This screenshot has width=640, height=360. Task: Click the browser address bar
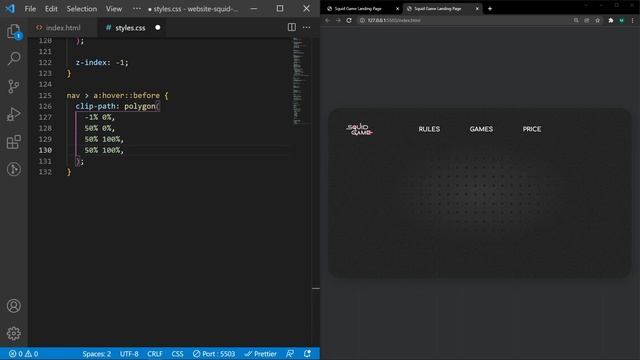(x=464, y=20)
